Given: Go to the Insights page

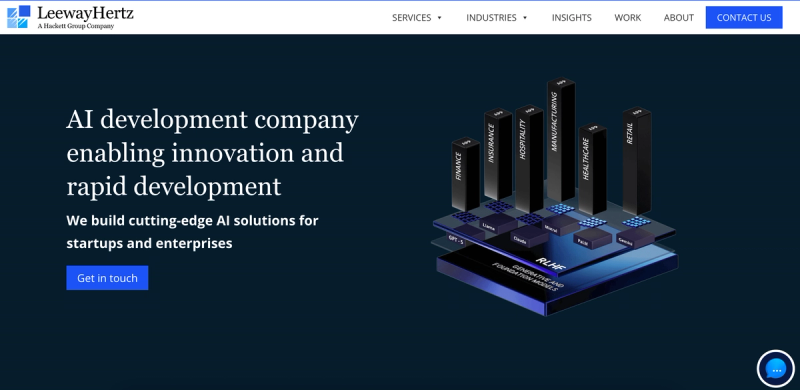Looking at the screenshot, I should 571,18.
